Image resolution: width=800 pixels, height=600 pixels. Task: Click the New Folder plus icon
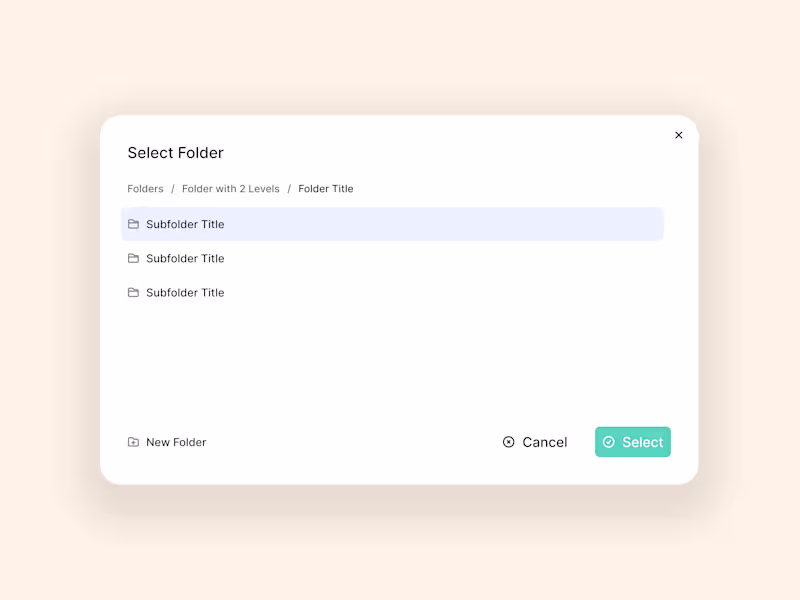tap(133, 442)
